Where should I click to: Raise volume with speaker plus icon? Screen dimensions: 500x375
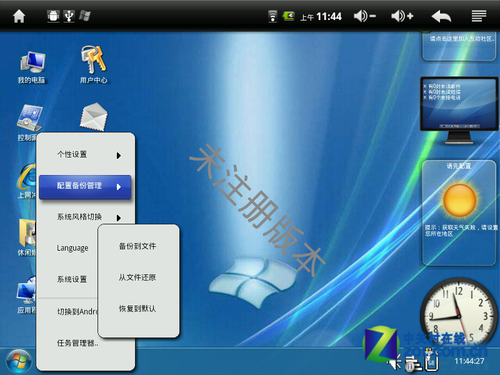pos(402,16)
